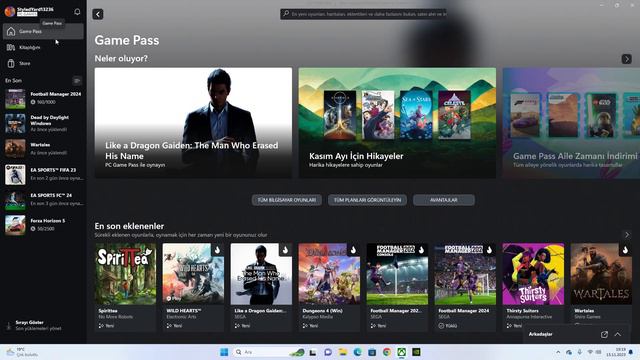Open the Dungeons 4 (Win) game card
Screen dimensions: 640x360
pyautogui.click(x=329, y=287)
